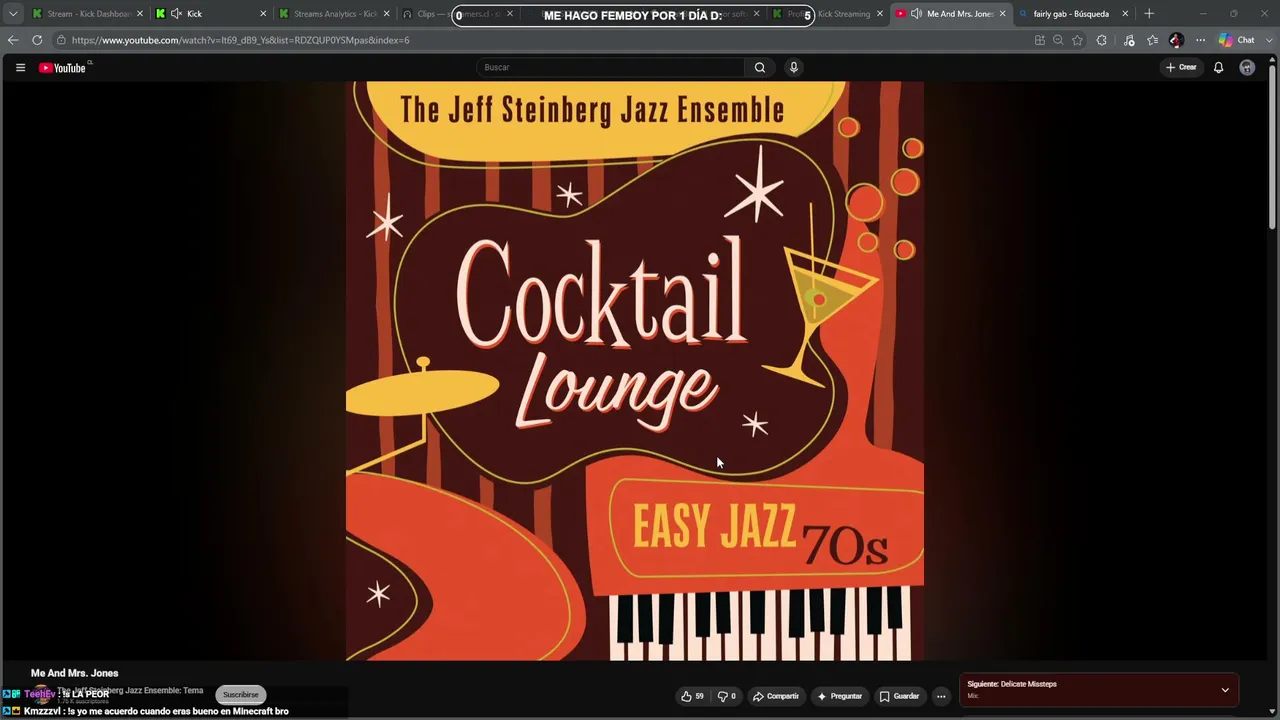Open more video actions (three dots)

tap(941, 696)
